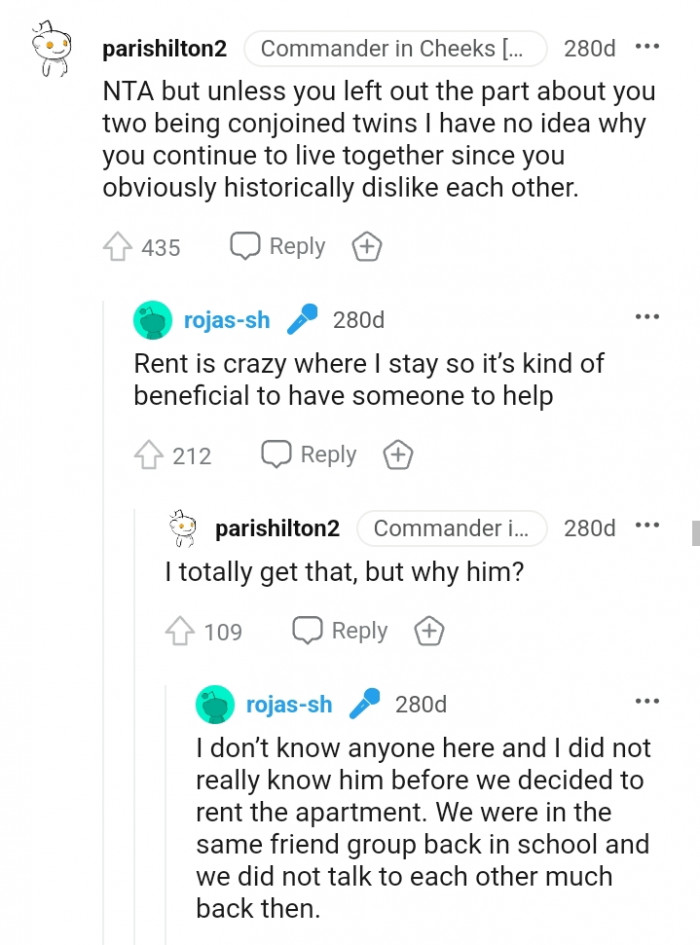Click the 'Commander in Cheeks' flair badge
Viewport: 700px width, 945px height.
pos(395,48)
